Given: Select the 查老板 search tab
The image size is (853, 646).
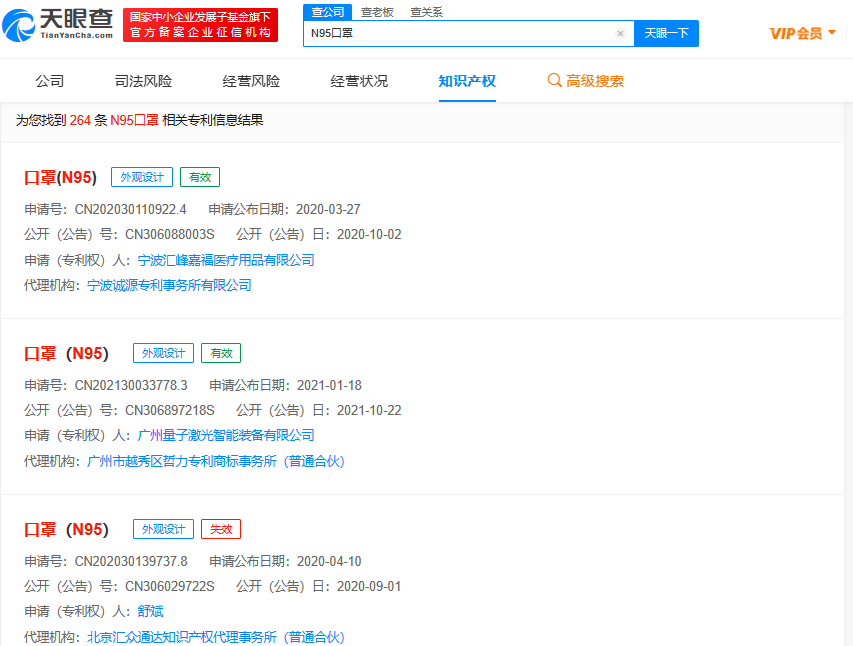Looking at the screenshot, I should (x=377, y=12).
